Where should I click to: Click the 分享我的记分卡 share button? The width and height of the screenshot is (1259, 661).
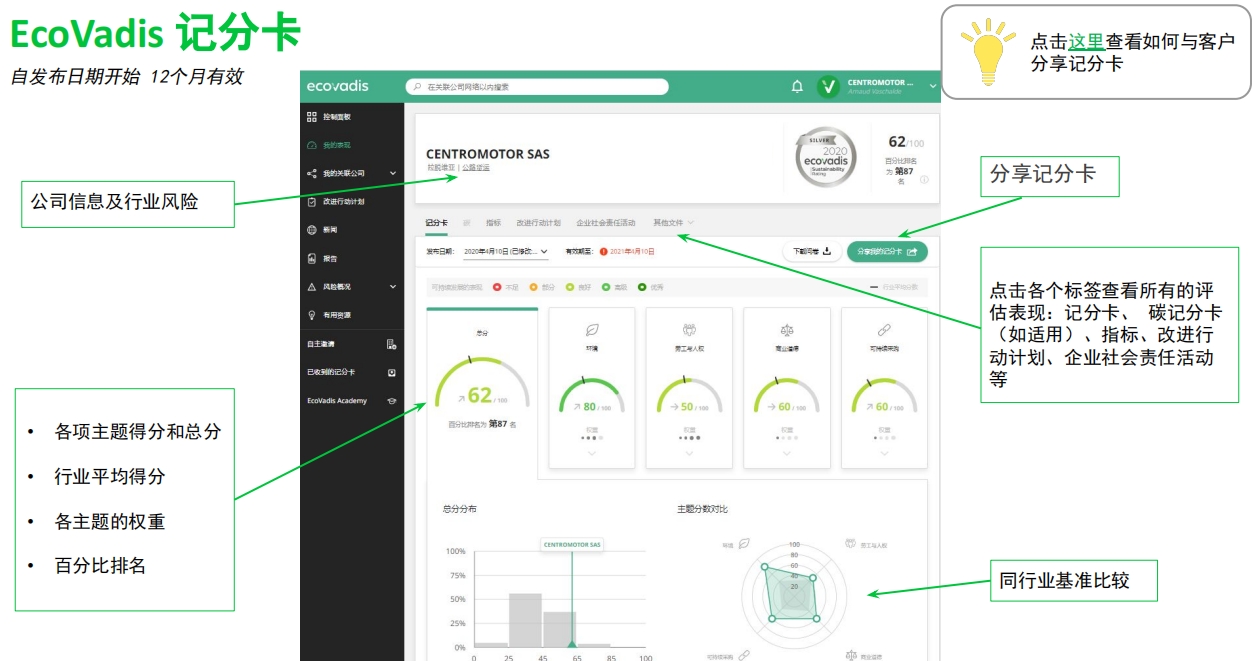(x=887, y=252)
